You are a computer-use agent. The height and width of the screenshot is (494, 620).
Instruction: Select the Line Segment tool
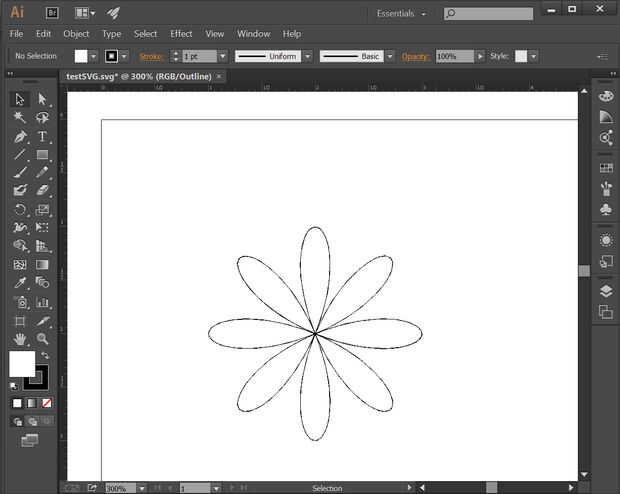[x=19, y=154]
